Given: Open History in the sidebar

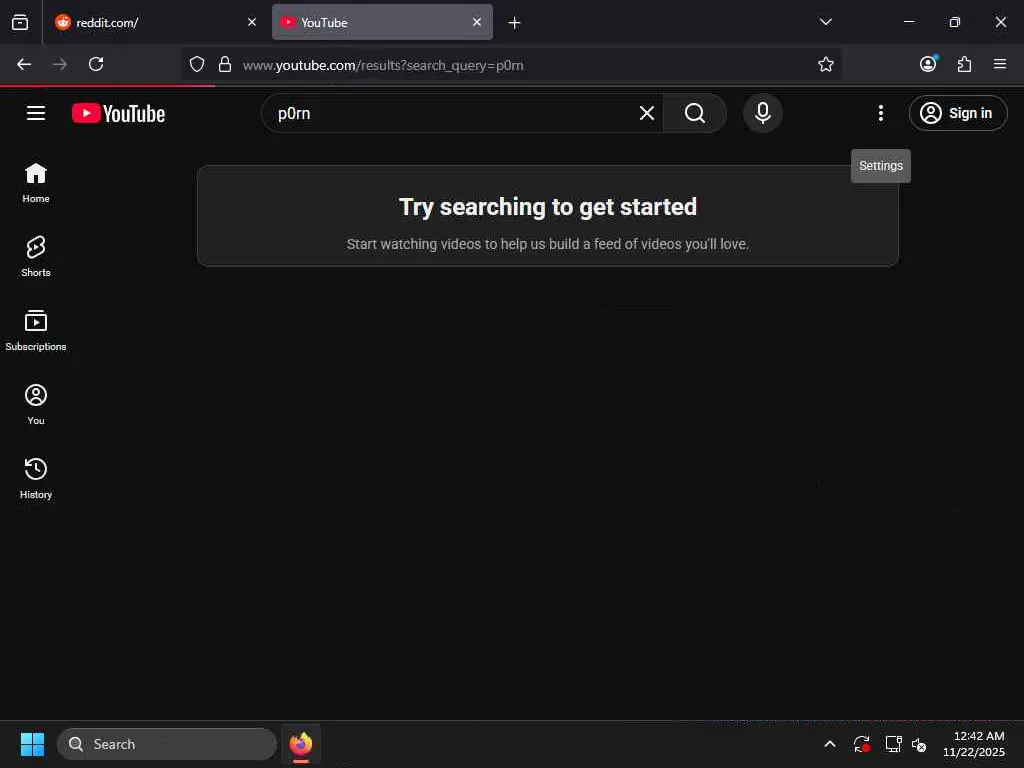Looking at the screenshot, I should [36, 478].
